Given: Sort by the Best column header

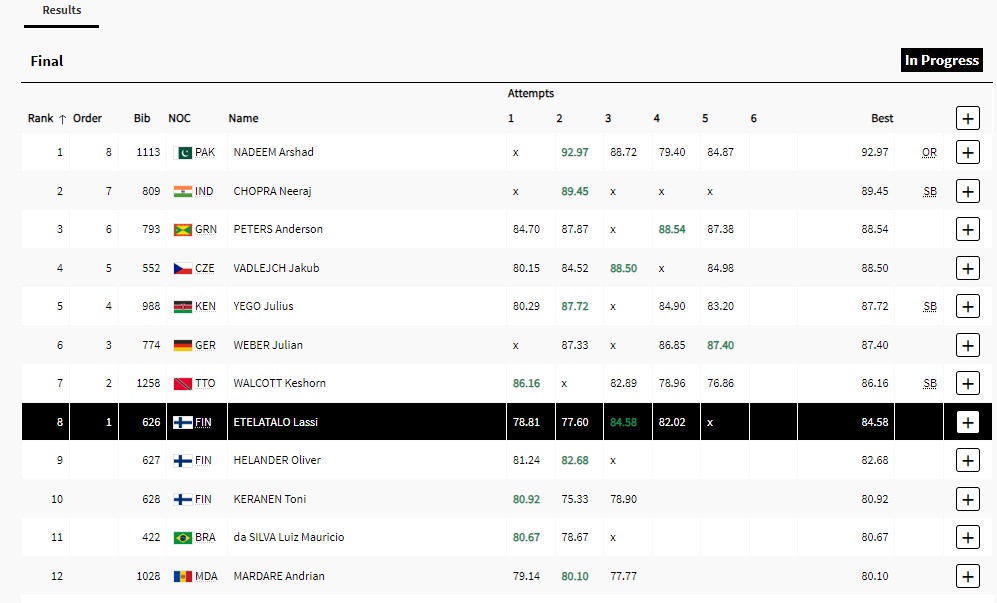Looking at the screenshot, I should (882, 118).
